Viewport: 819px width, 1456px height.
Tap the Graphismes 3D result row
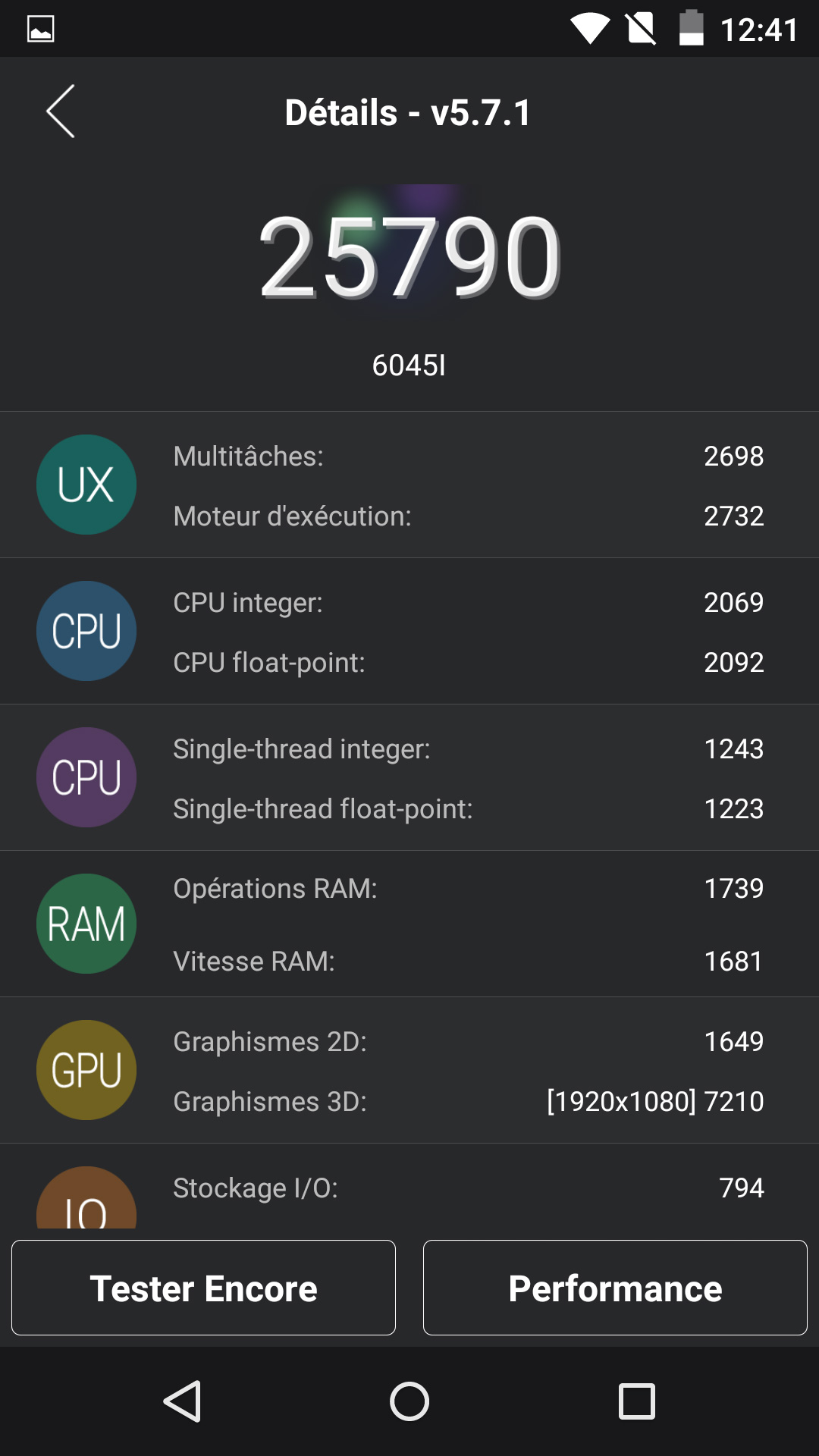tap(468, 1102)
